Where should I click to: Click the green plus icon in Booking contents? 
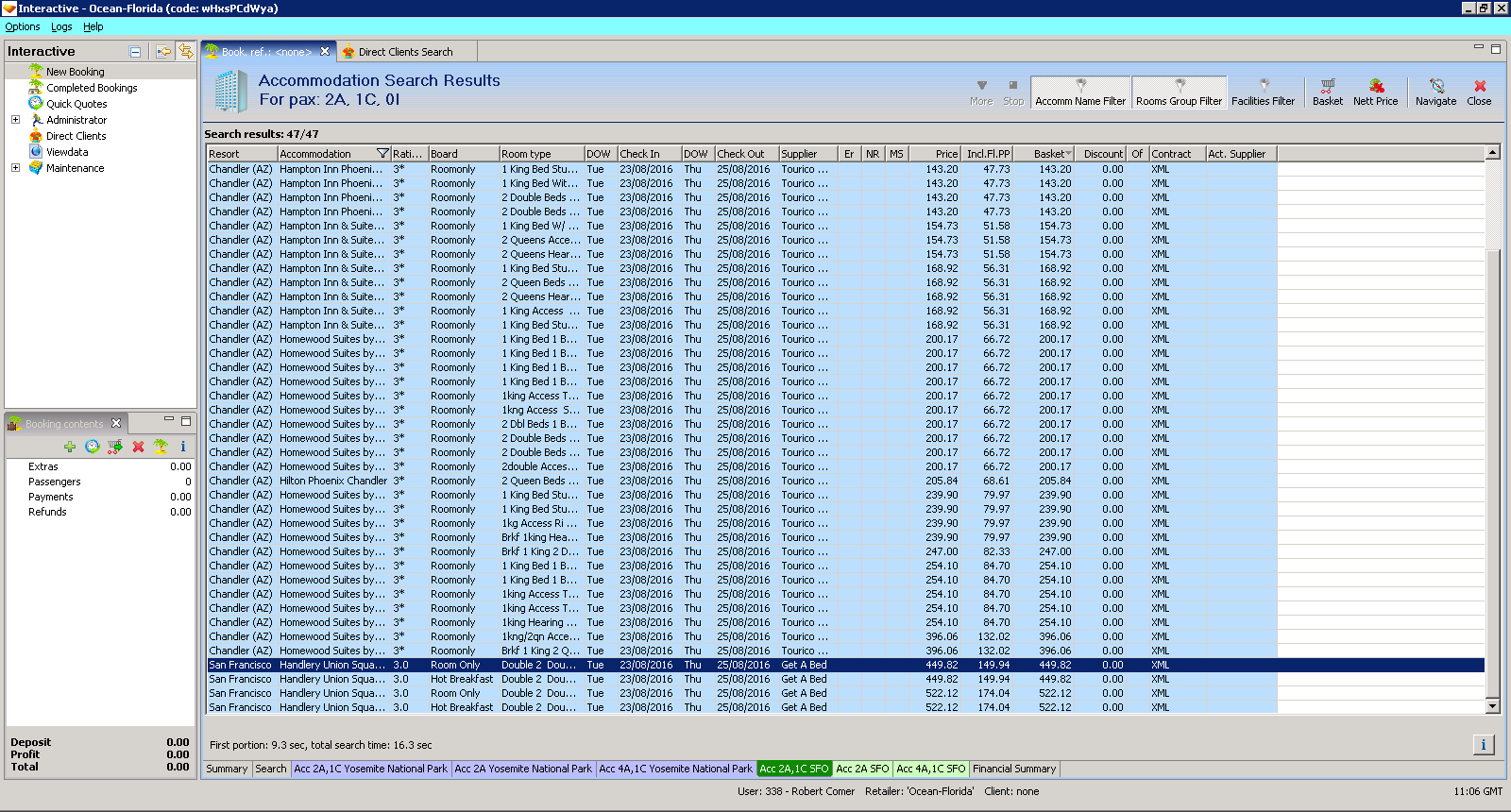70,447
